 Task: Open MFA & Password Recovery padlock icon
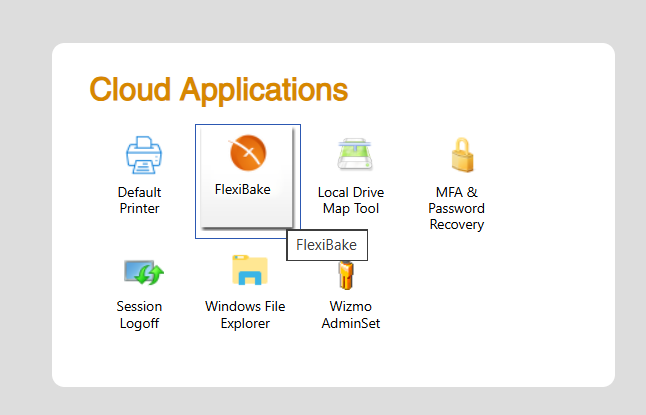[463, 155]
